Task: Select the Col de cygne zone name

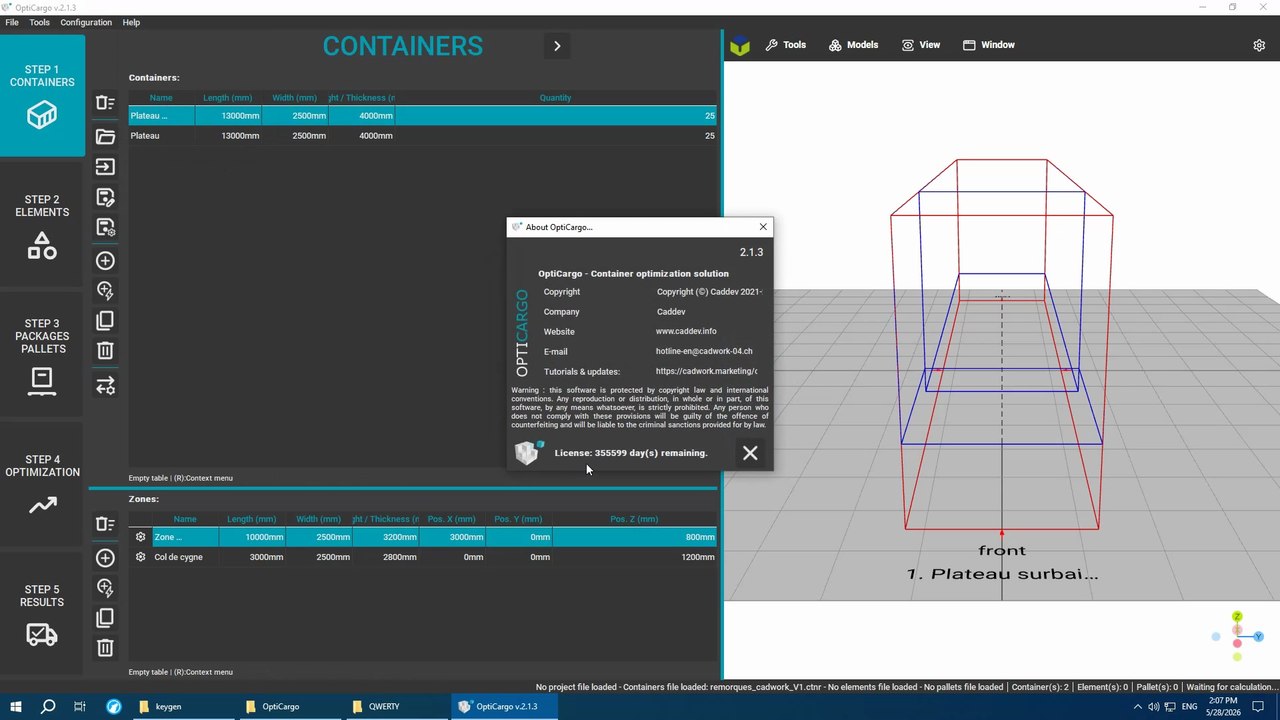Action: click(x=178, y=557)
